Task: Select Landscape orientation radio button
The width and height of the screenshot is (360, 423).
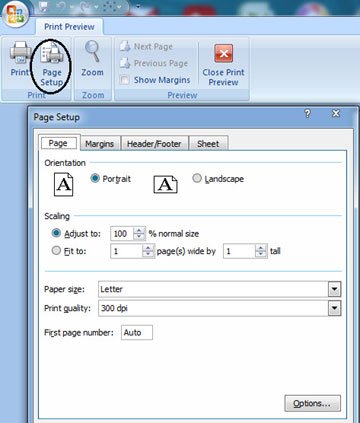Action: [197, 178]
